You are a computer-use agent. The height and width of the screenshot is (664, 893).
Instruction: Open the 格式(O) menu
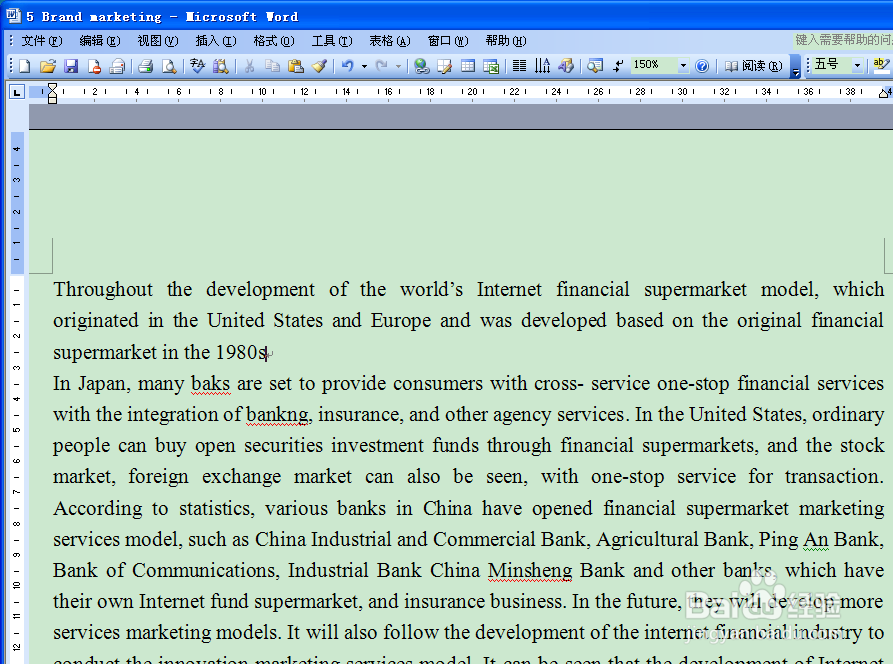(x=274, y=41)
